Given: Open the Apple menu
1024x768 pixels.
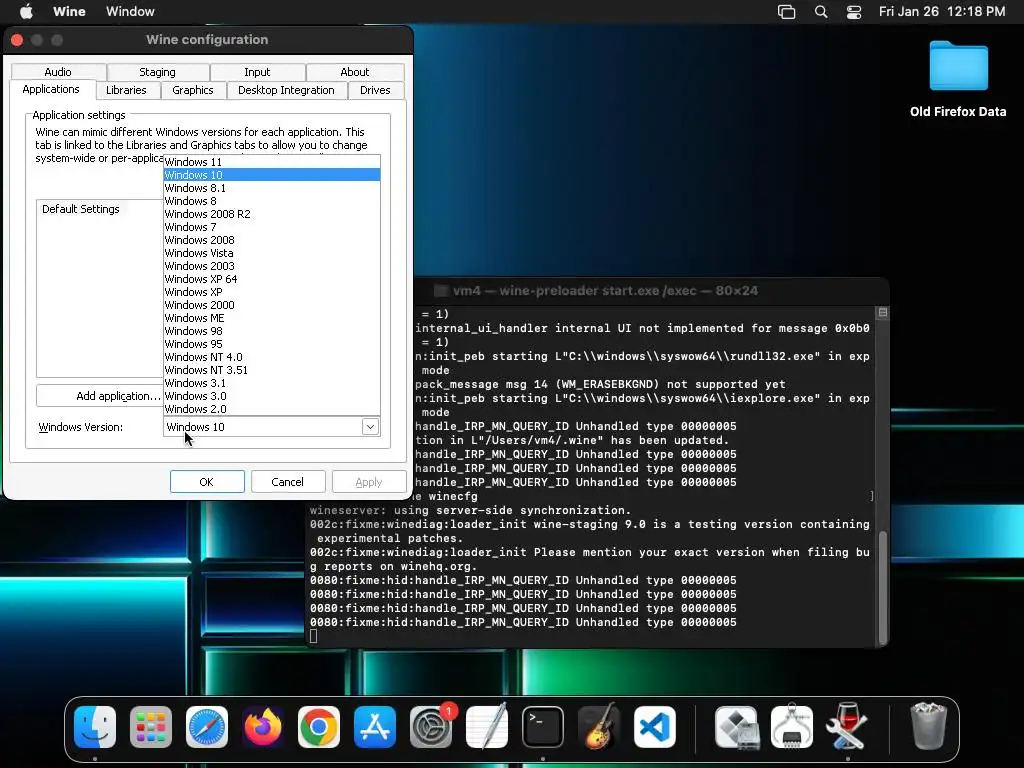Looking at the screenshot, I should point(27,11).
